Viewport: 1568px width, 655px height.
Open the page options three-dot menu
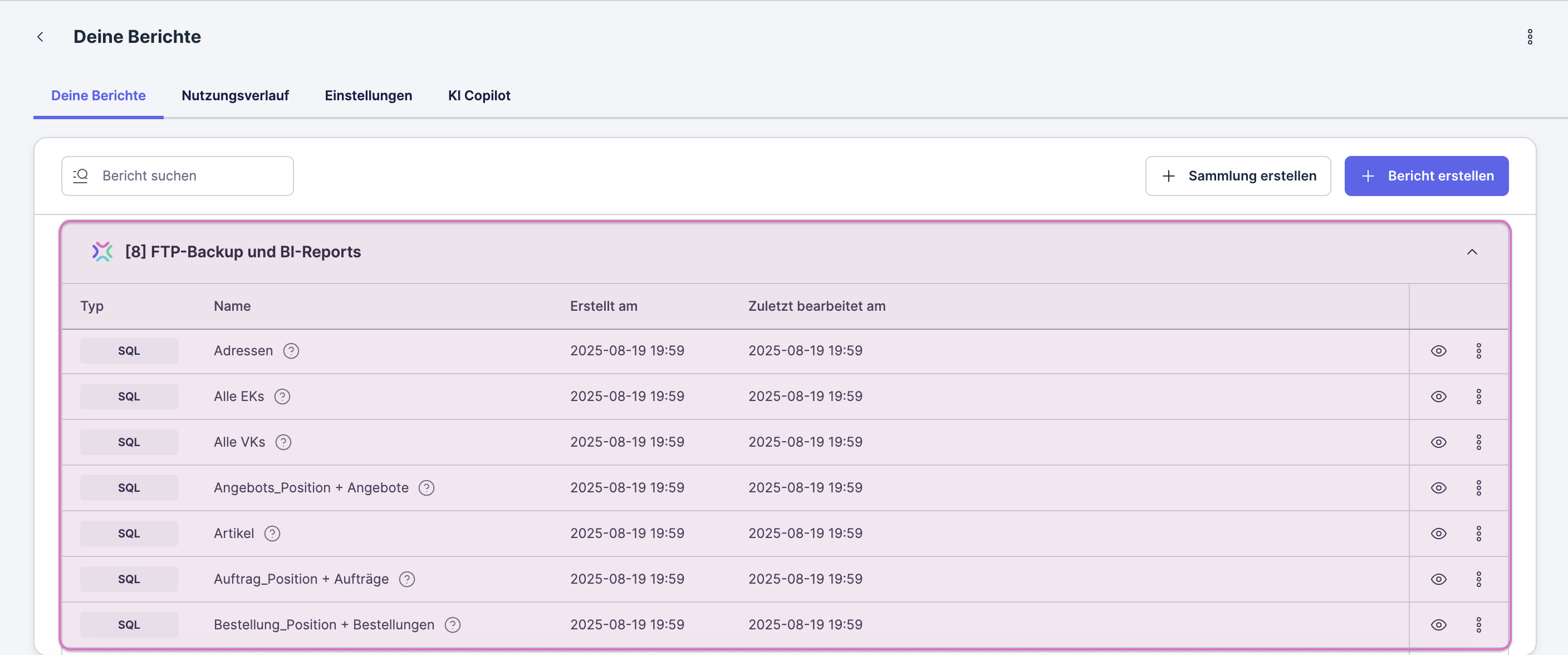(x=1529, y=37)
